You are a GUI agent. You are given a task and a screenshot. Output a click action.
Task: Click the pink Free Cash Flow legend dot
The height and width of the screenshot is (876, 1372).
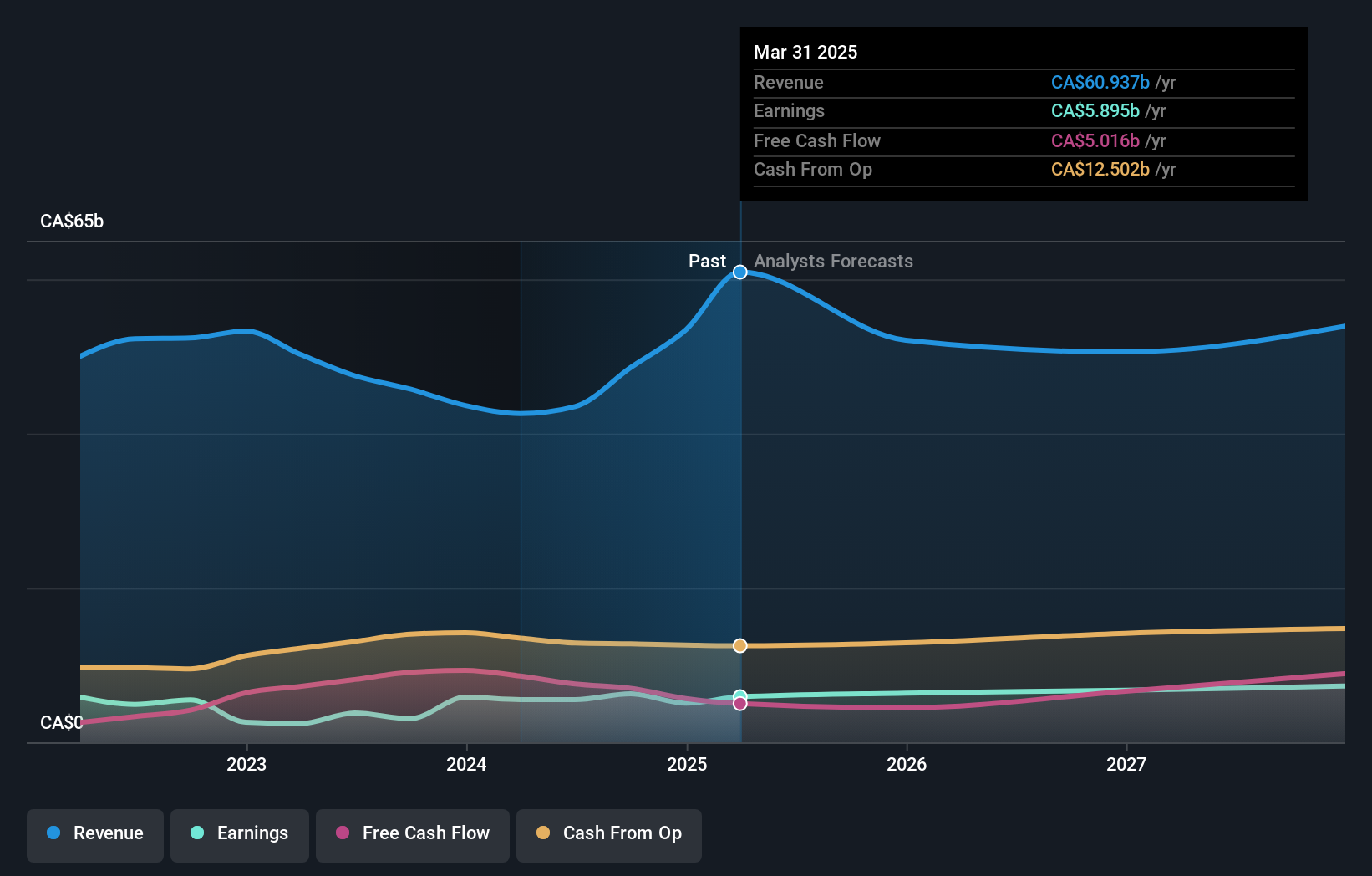point(343,833)
